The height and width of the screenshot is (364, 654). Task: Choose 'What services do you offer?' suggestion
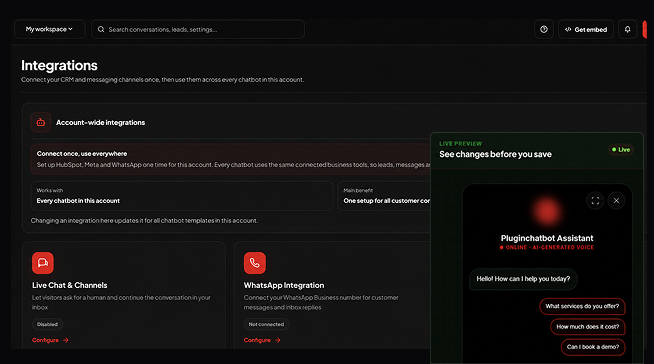(582, 306)
